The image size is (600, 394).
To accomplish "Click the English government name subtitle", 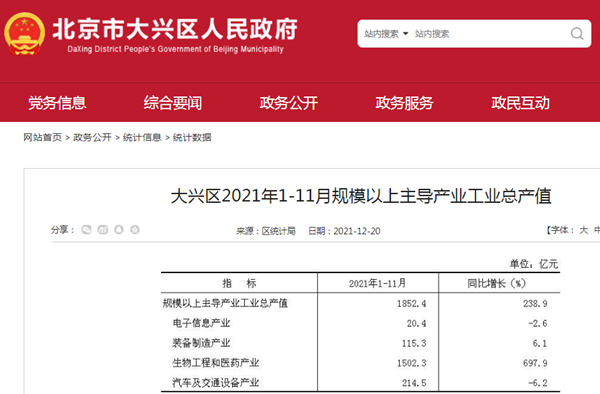I will [x=175, y=49].
